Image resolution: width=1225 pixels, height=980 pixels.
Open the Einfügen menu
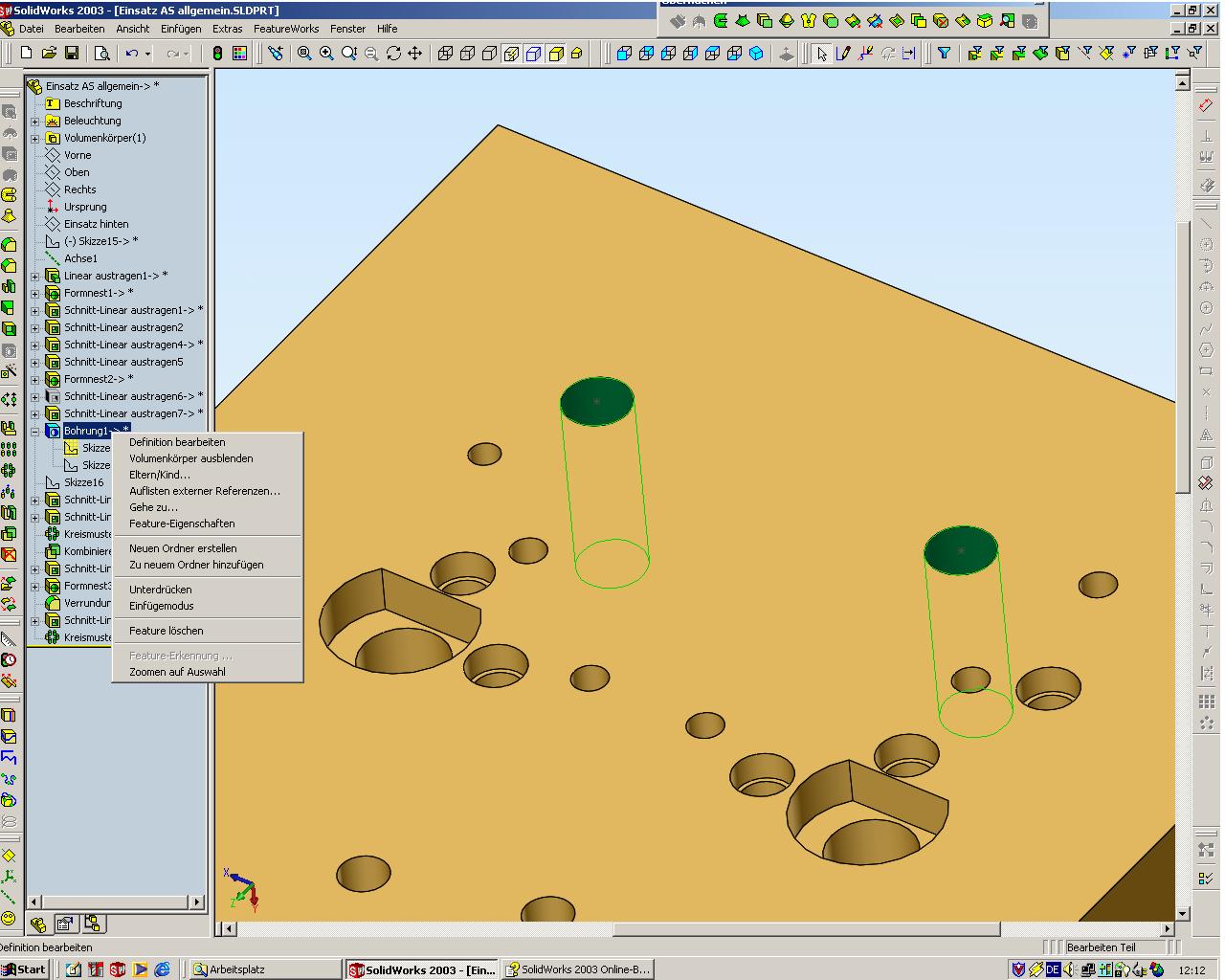pyautogui.click(x=181, y=29)
